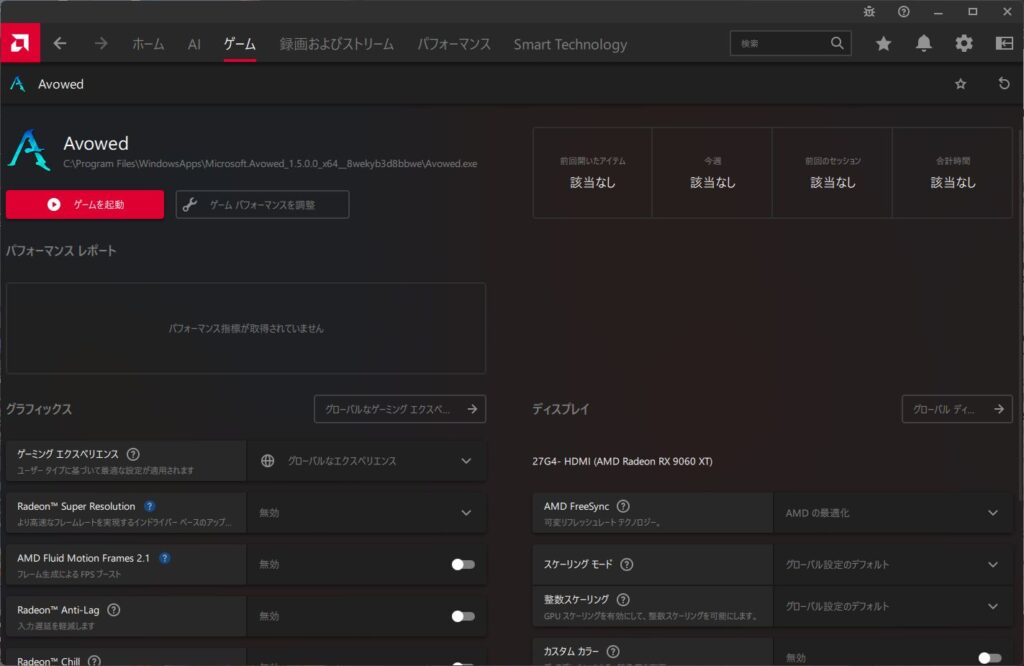The height and width of the screenshot is (666, 1024).
Task: Enable Radeon Anti-Lag toggle
Action: tap(463, 616)
